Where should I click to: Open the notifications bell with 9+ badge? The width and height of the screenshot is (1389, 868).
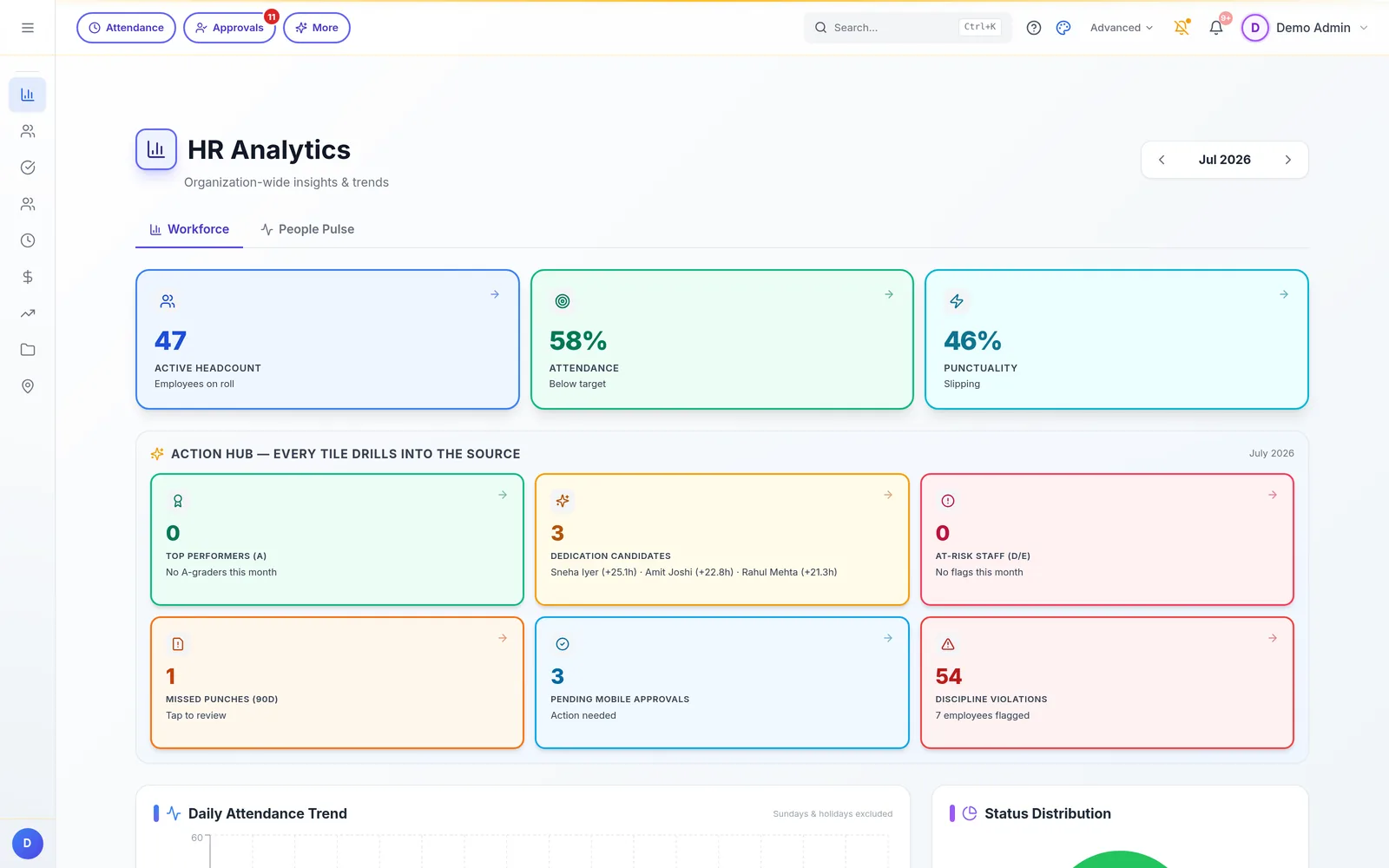click(1216, 28)
